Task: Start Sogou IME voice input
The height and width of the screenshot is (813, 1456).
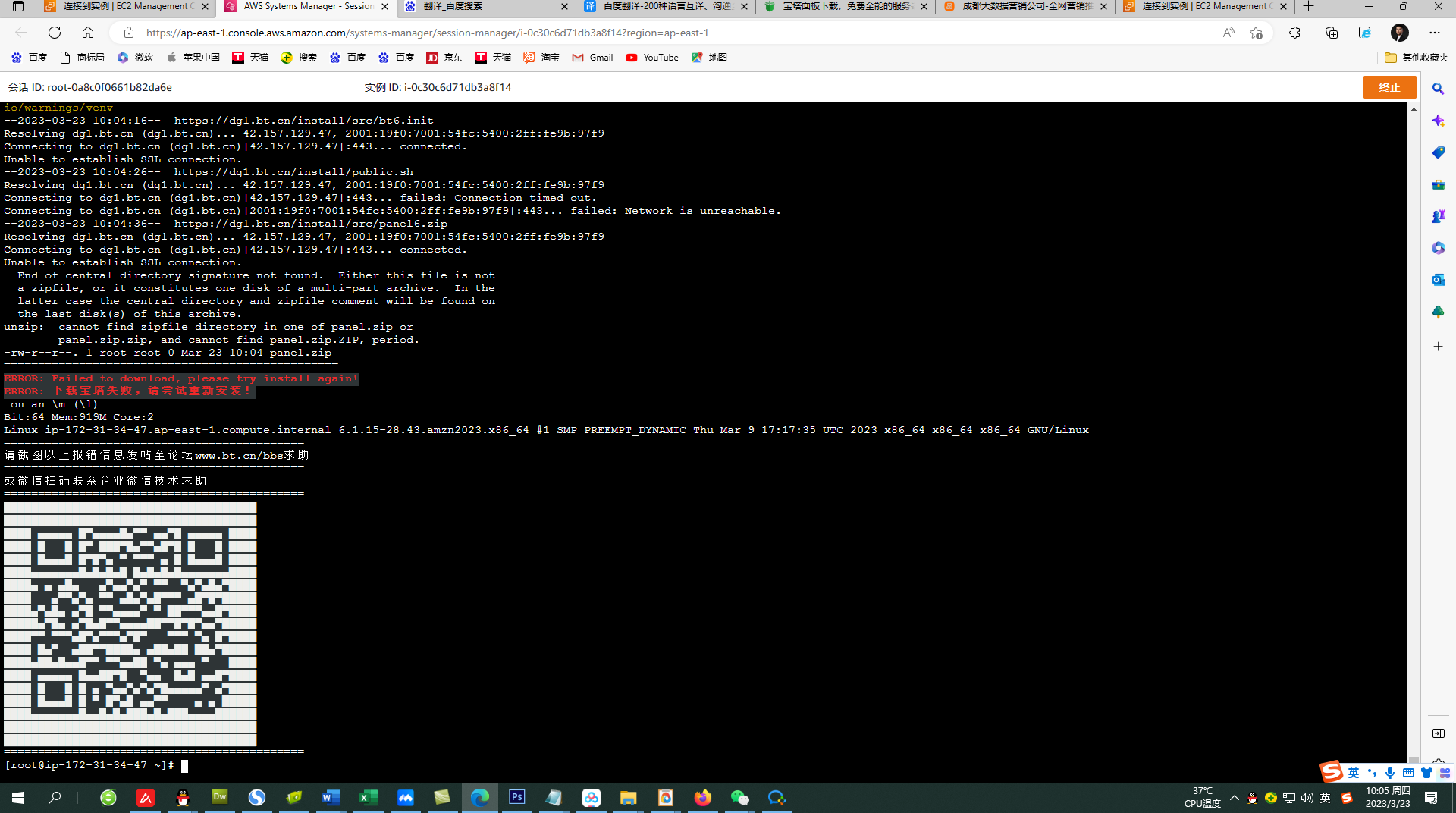Action: [x=1390, y=773]
